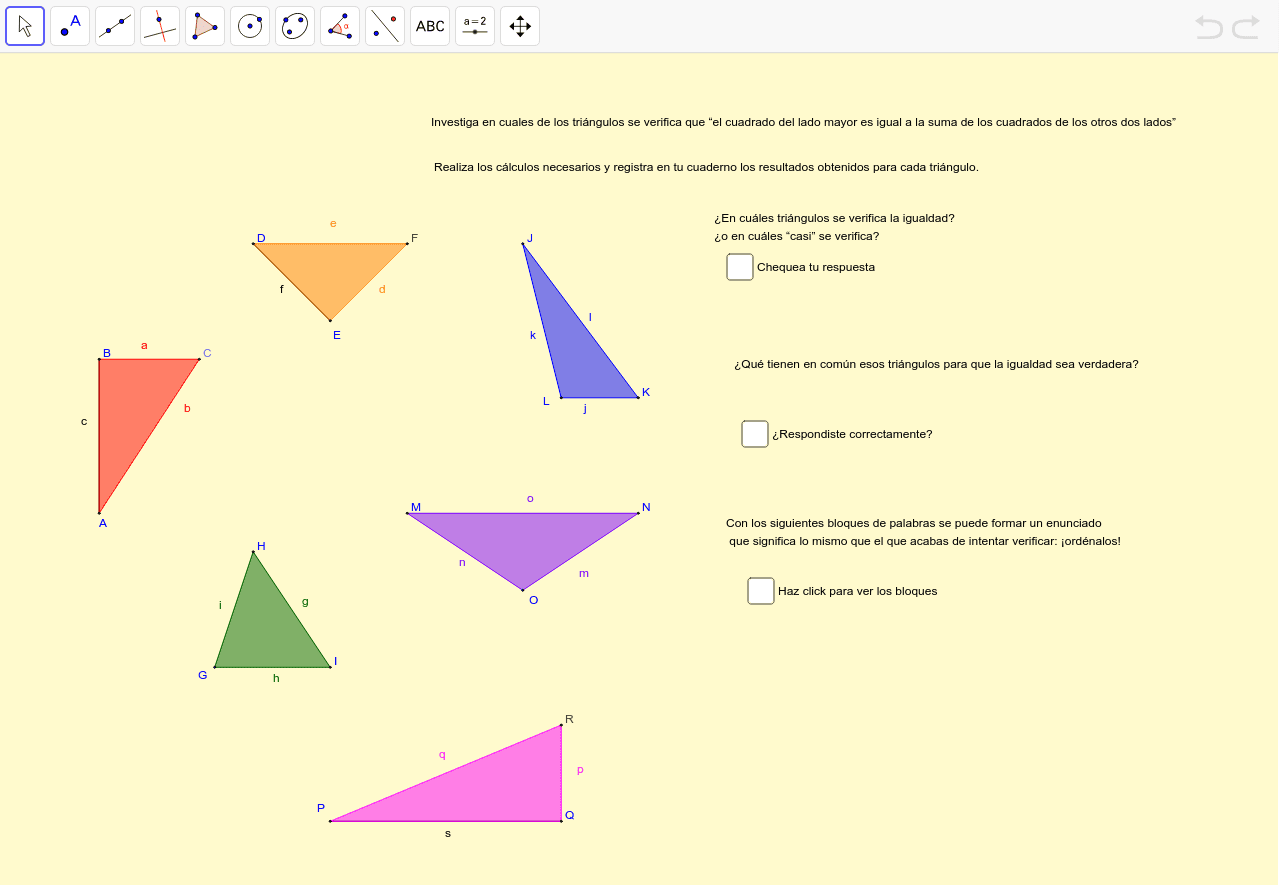
Task: Click the orange triangle DEF
Action: pyautogui.click(x=330, y=270)
